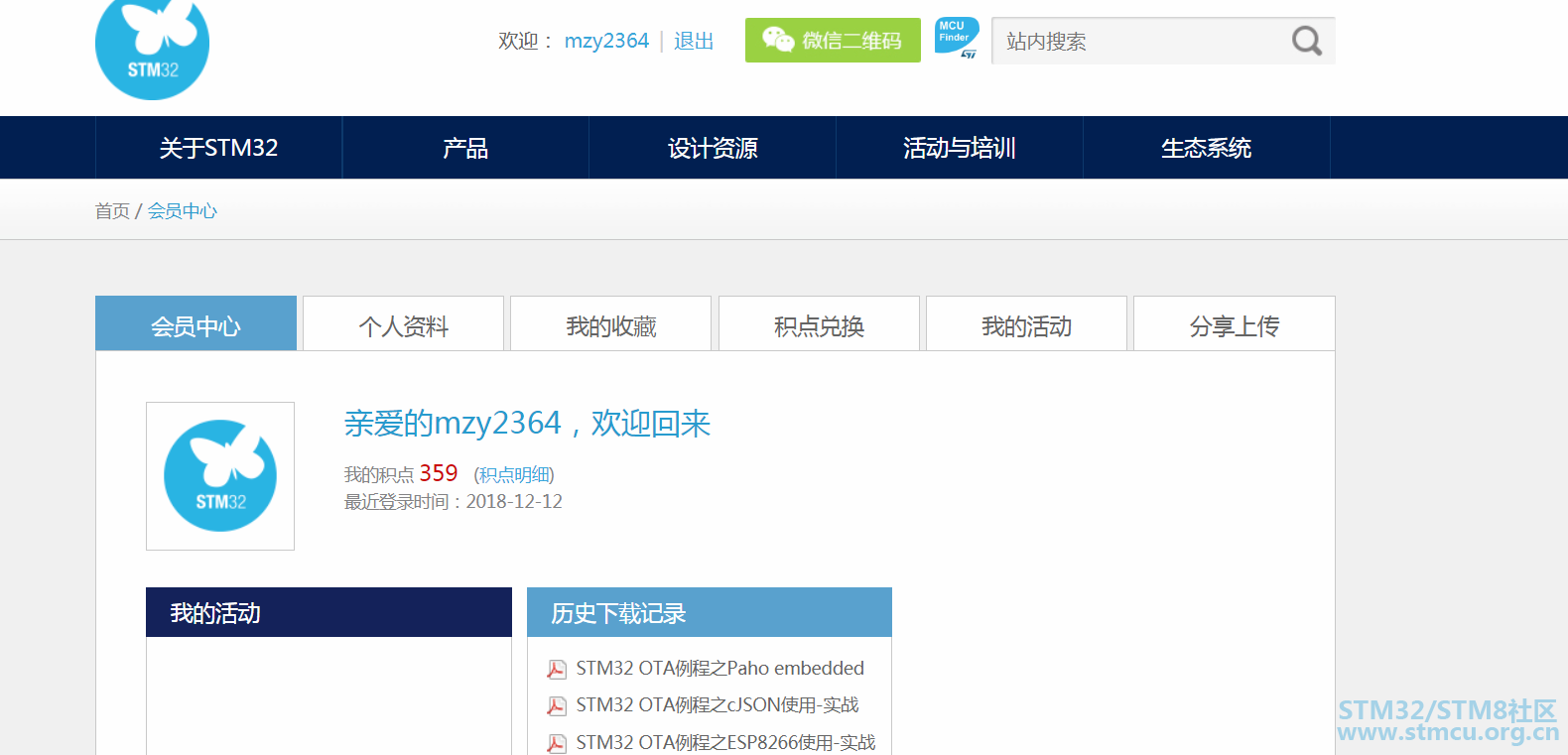Viewport: 1568px width, 755px height.
Task: Click the PDF icon beside Paho embedded
Action: pyautogui.click(x=557, y=670)
